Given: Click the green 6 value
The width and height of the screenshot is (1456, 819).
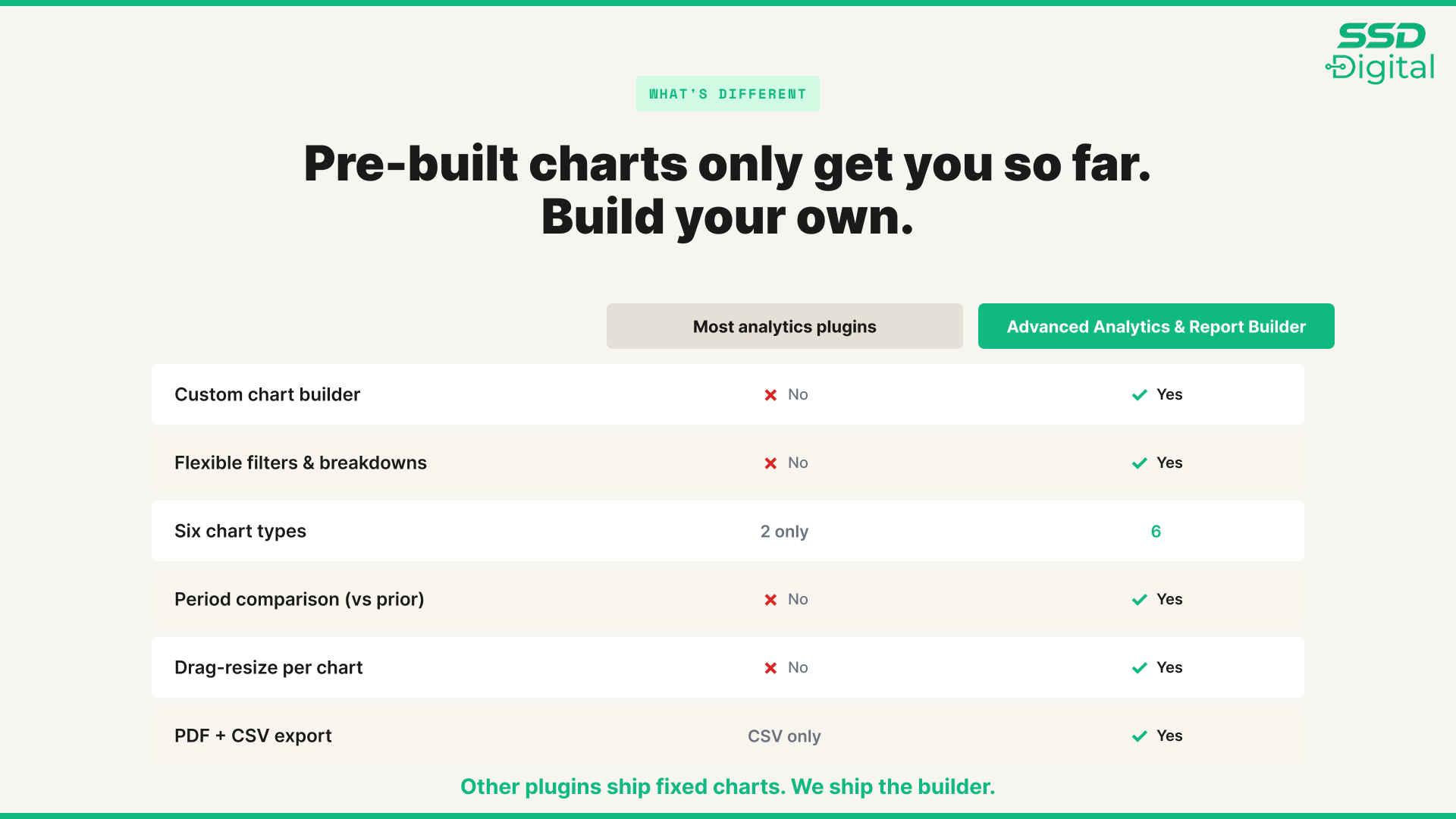Looking at the screenshot, I should 1156,532.
